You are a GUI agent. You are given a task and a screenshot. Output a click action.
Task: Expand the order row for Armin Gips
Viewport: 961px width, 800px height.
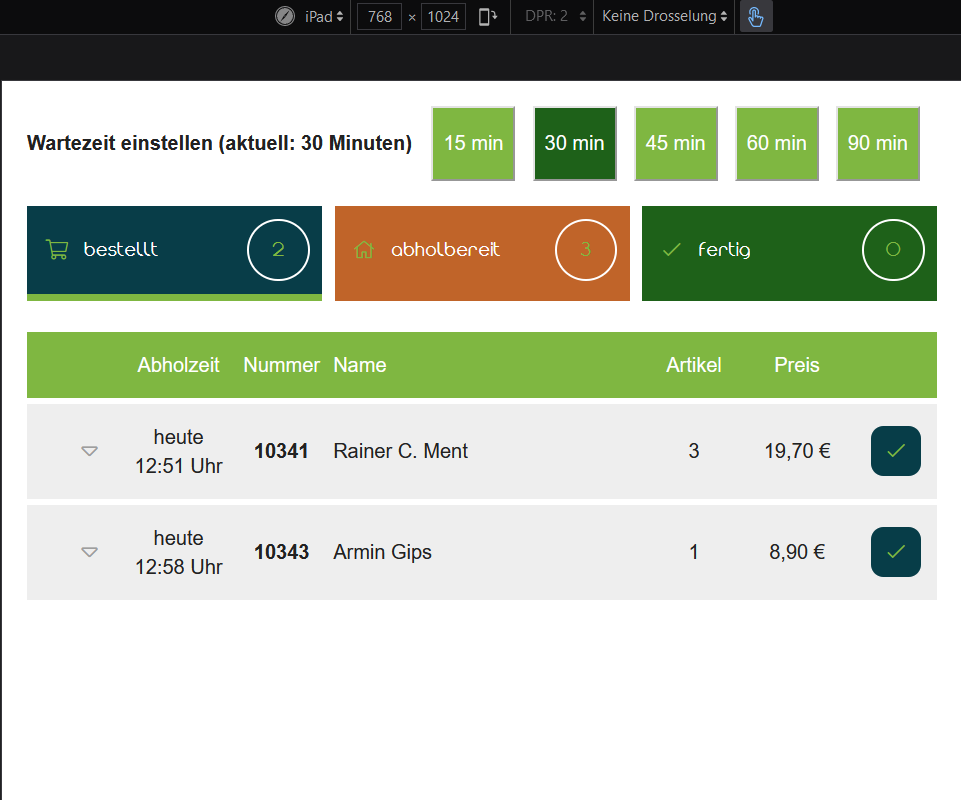(89, 552)
